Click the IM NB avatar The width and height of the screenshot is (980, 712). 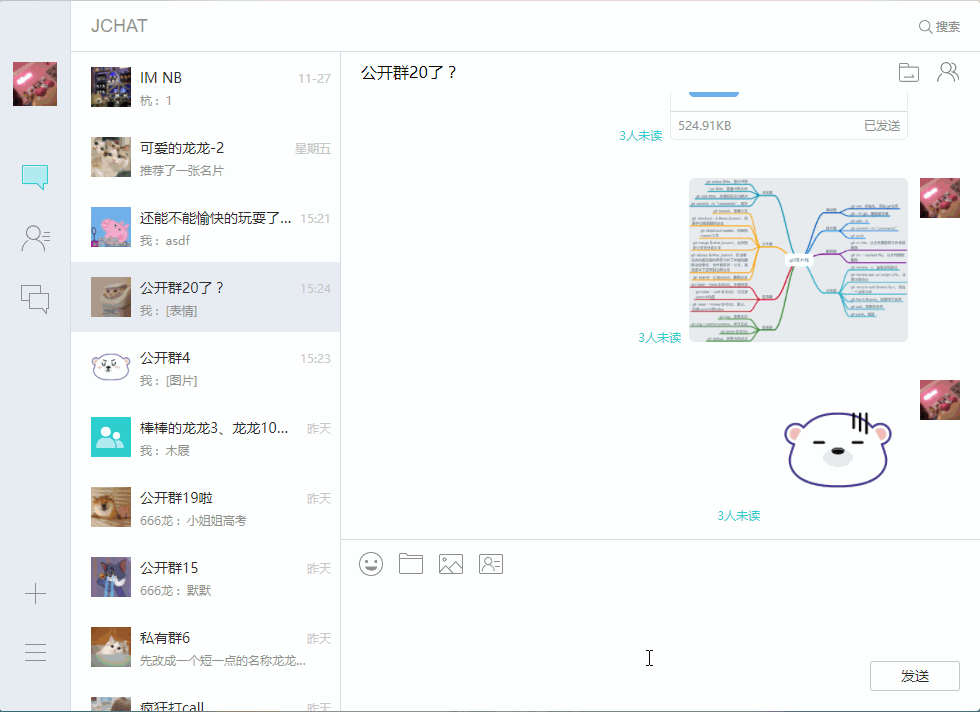pos(111,87)
